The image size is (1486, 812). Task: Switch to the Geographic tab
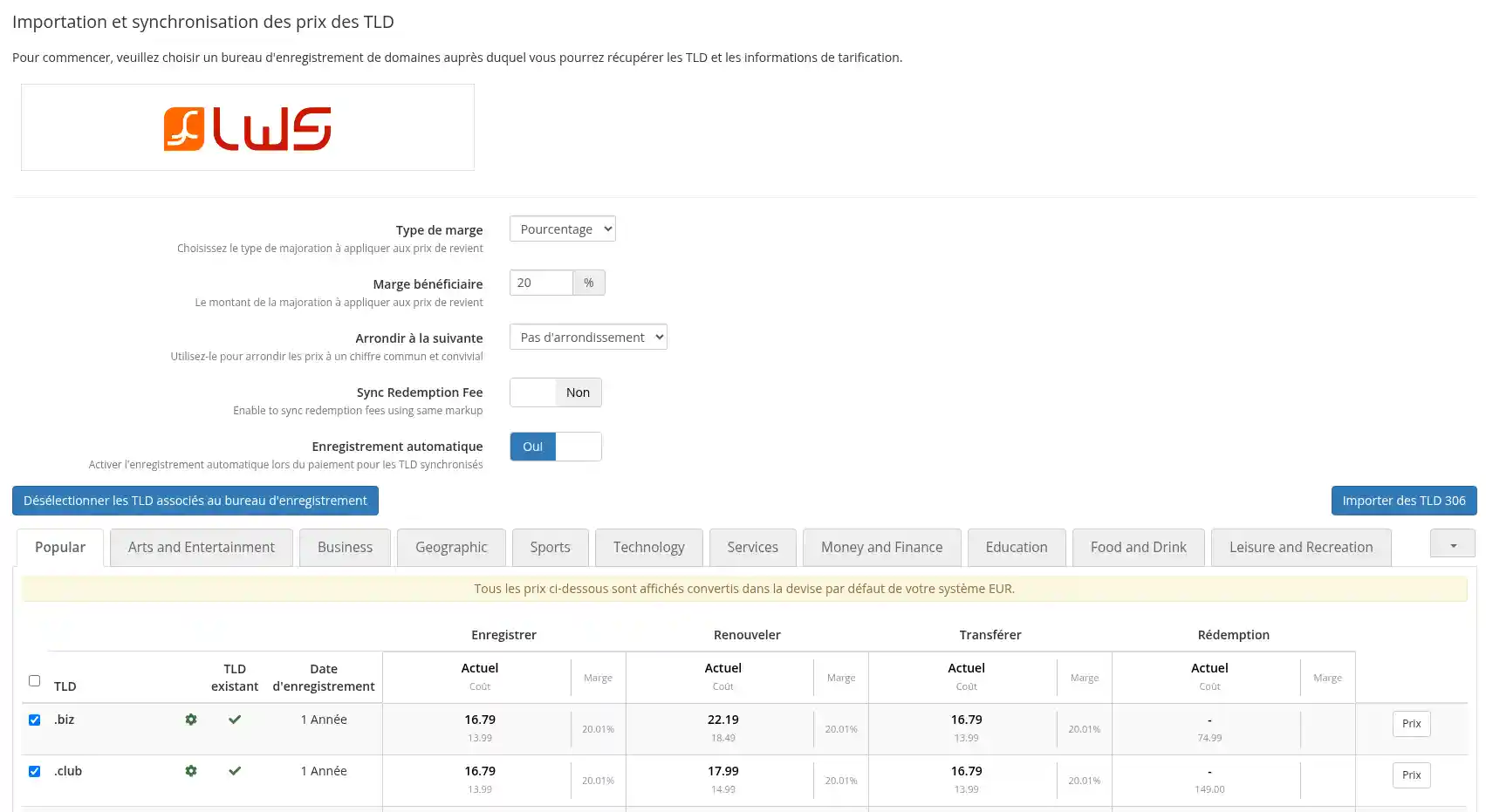(451, 547)
